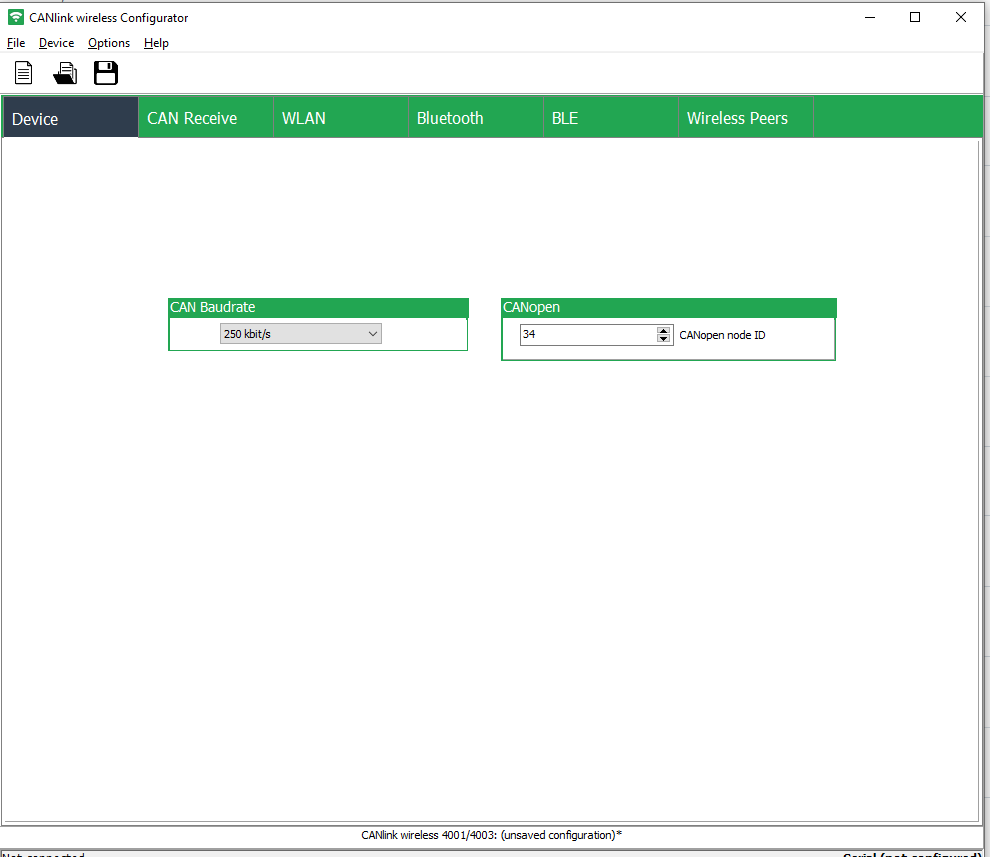
Task: Click inside the CANopen node ID field
Action: tap(580, 334)
